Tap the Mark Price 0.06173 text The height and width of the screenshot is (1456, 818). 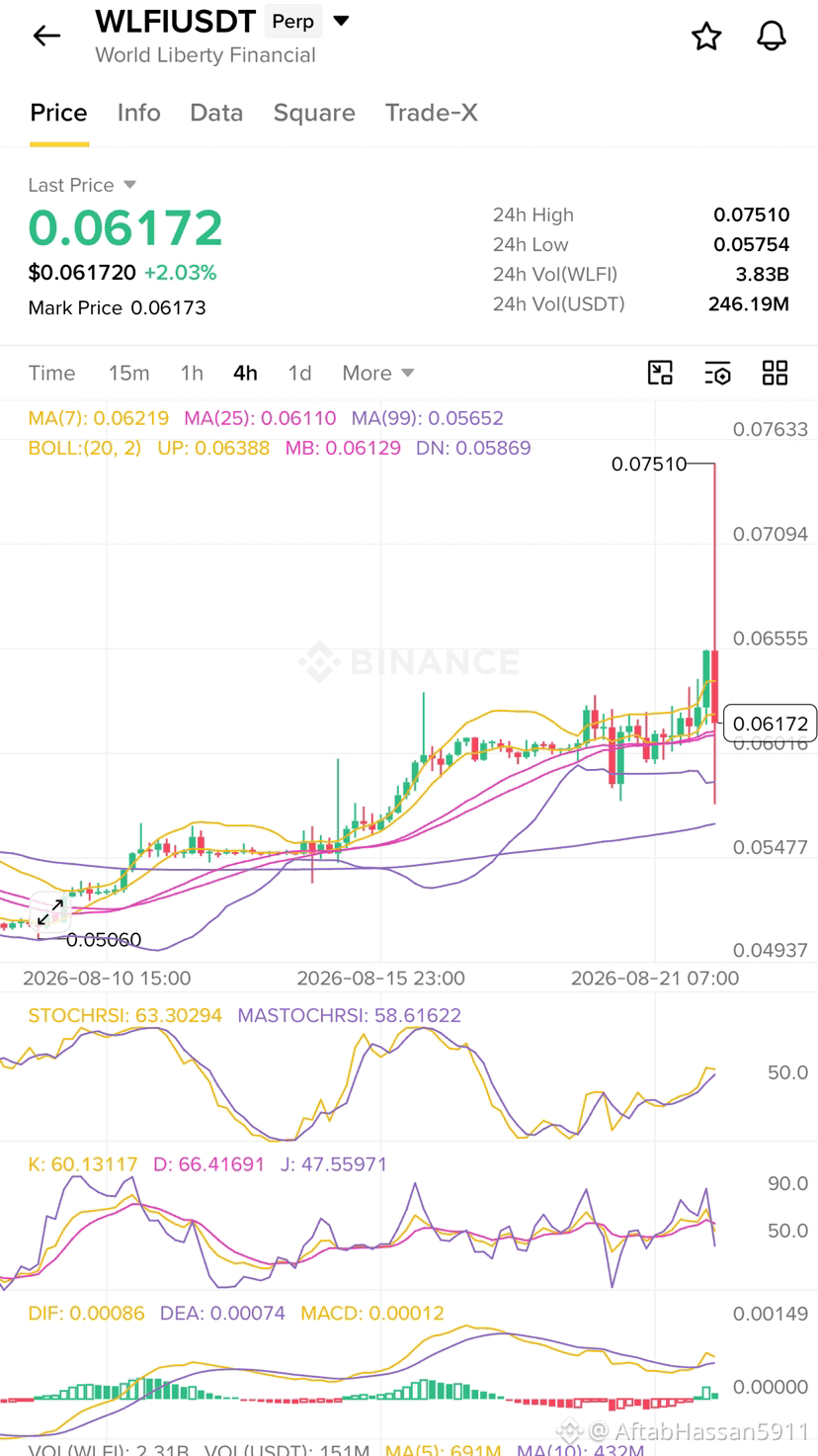117,307
